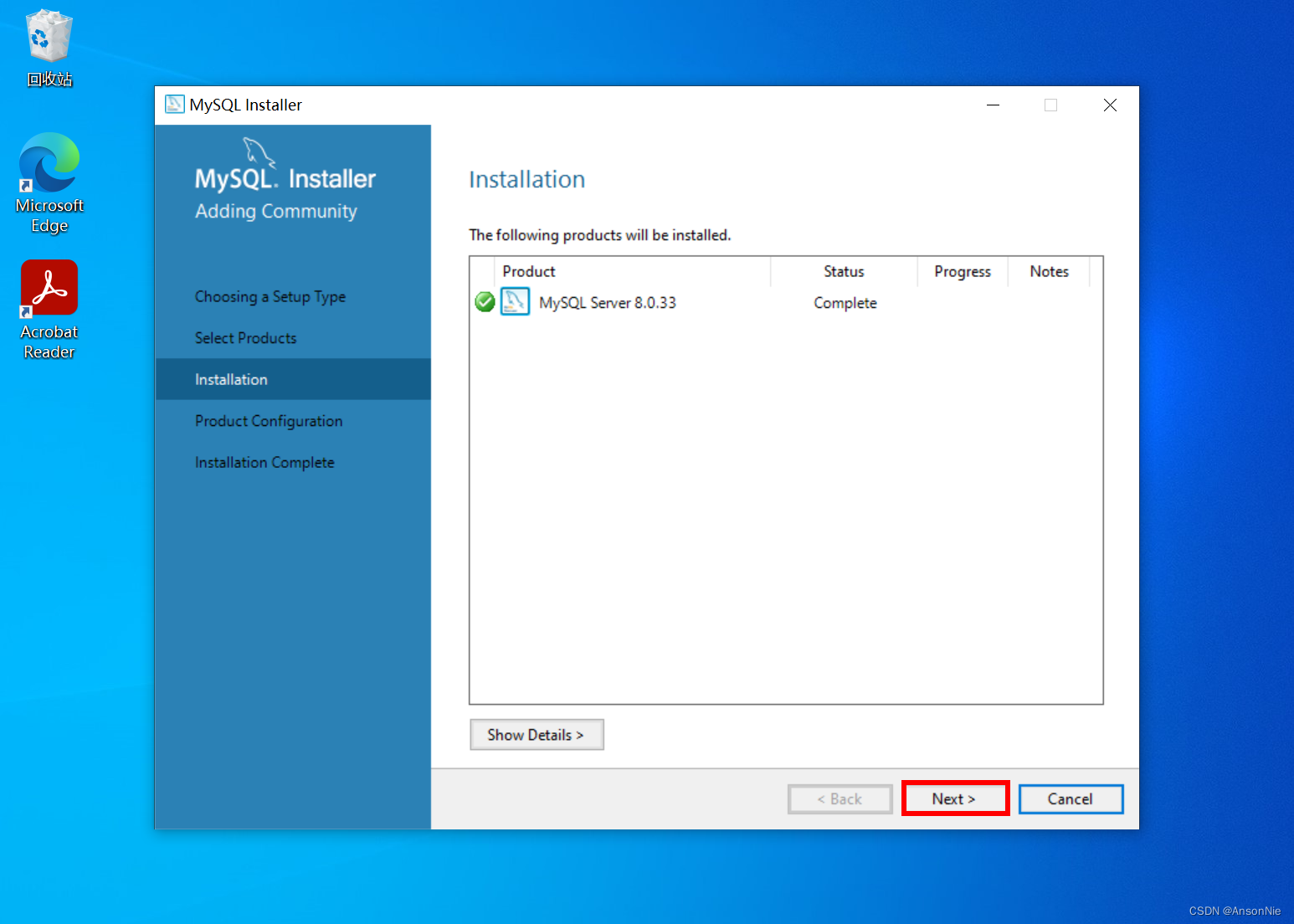Viewport: 1294px width, 924px height.
Task: Click the Back button
Action: click(840, 798)
